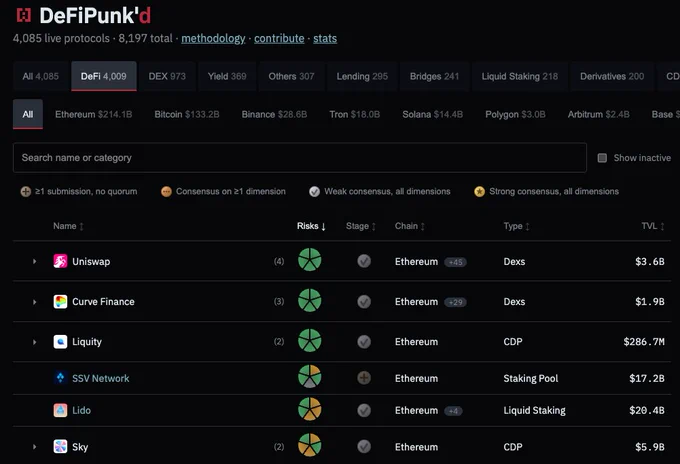Image resolution: width=680 pixels, height=464 pixels.
Task: Open the methodology link
Action: (x=213, y=39)
